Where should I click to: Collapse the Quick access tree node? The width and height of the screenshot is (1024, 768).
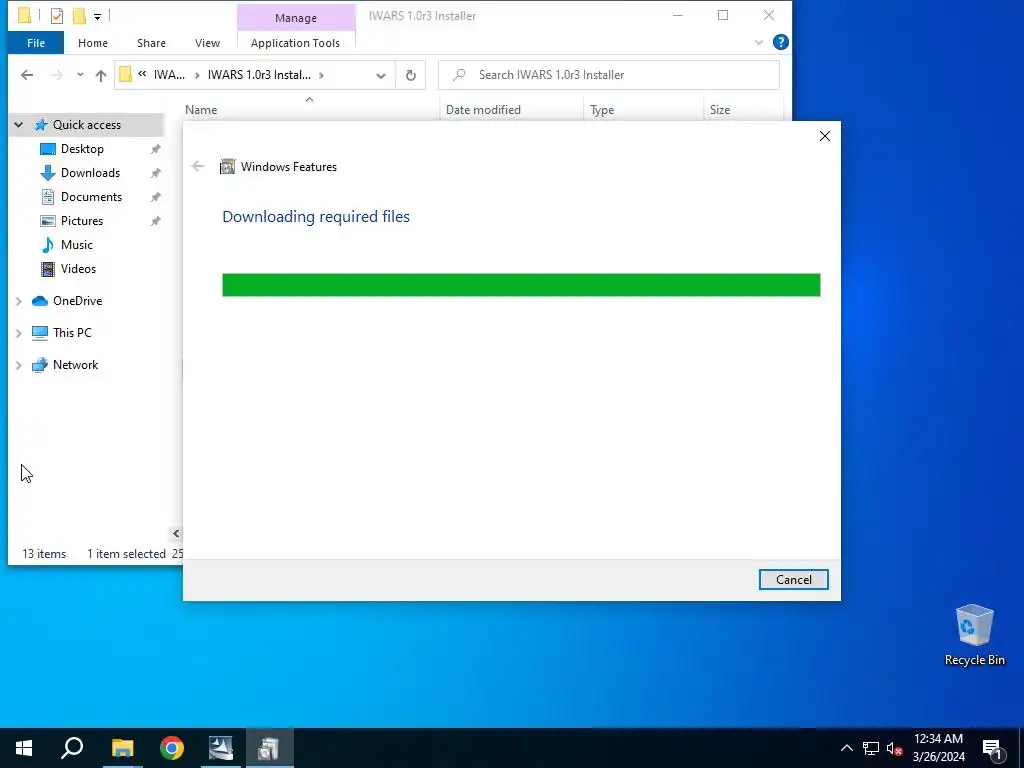(19, 125)
